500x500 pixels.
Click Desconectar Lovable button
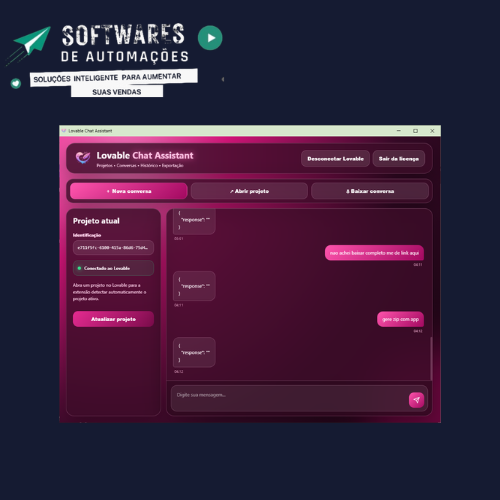coord(335,159)
